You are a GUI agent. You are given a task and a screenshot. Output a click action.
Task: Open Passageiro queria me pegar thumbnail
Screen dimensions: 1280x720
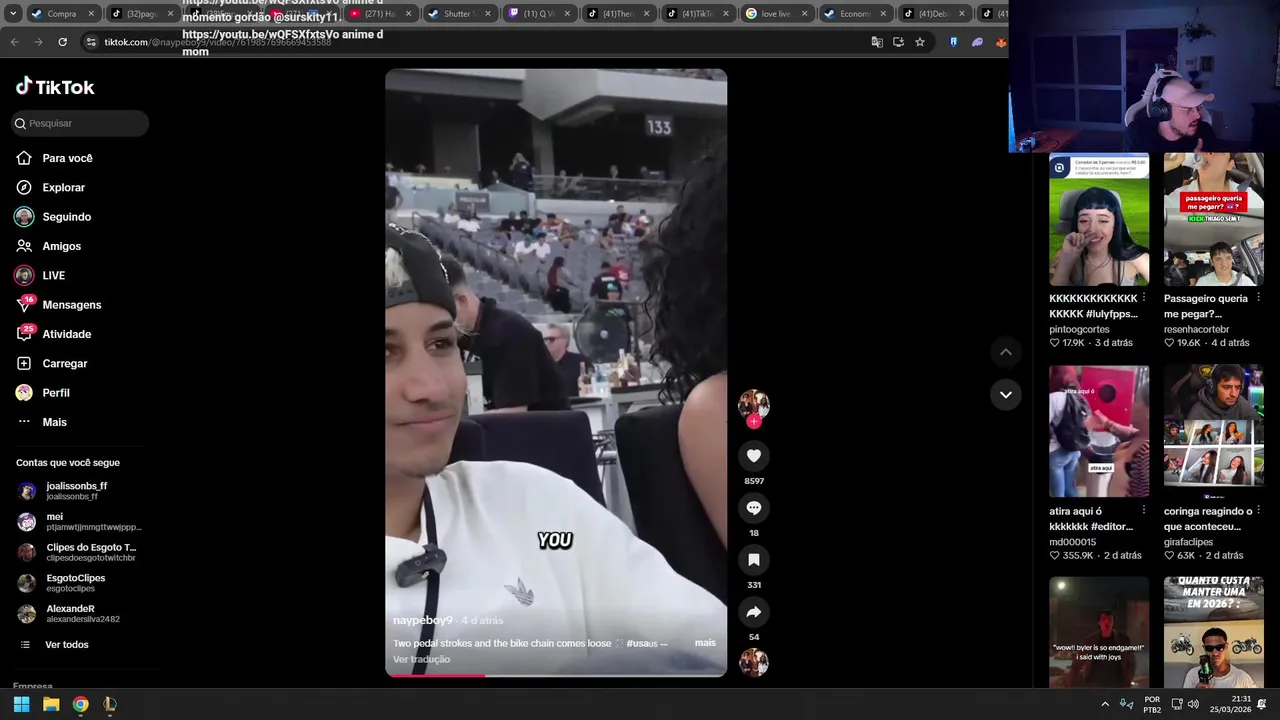1213,219
